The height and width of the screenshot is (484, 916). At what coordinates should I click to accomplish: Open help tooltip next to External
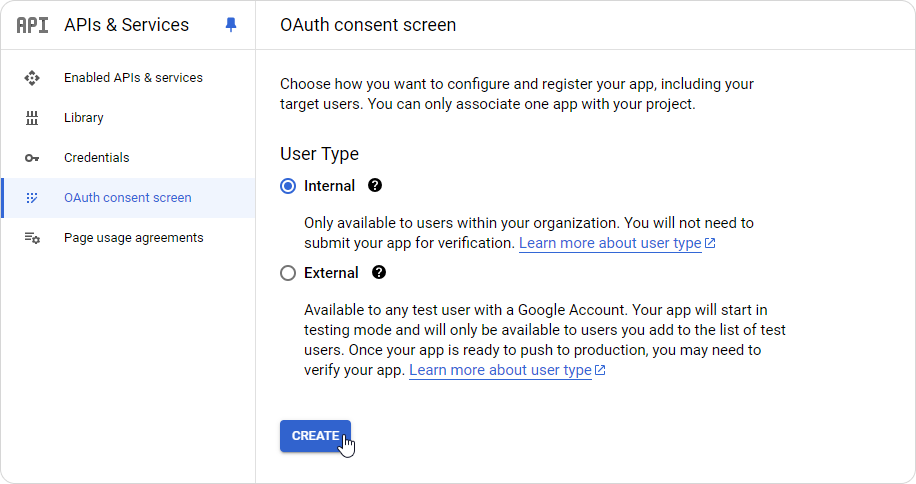click(x=379, y=272)
